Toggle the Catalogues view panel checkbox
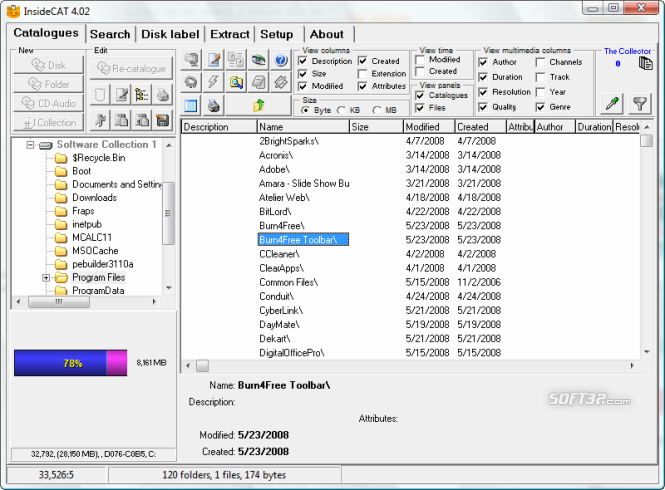This screenshot has width=665, height=490. coord(420,95)
